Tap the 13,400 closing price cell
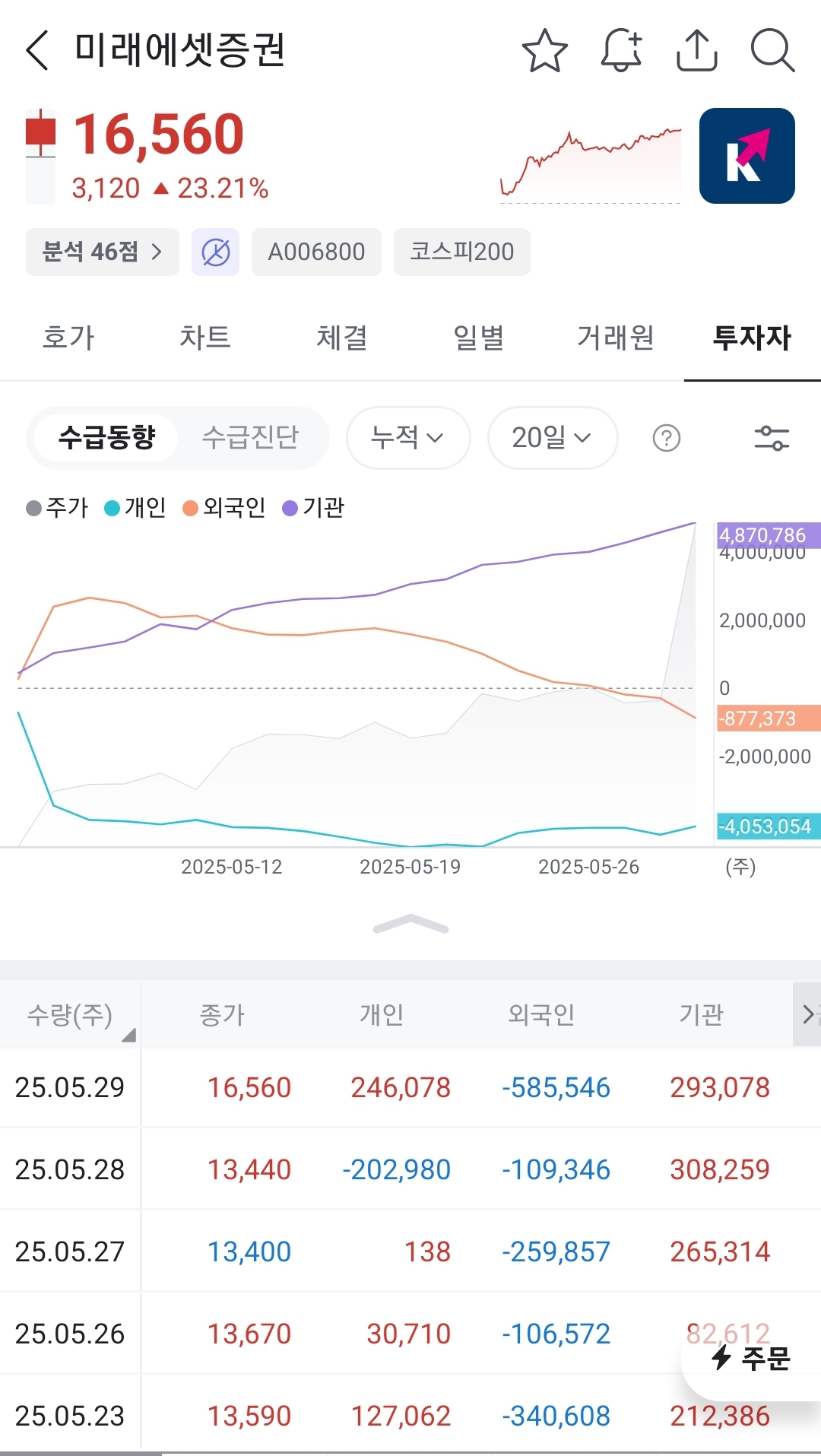The width and height of the screenshot is (821, 1456). pos(249,1251)
